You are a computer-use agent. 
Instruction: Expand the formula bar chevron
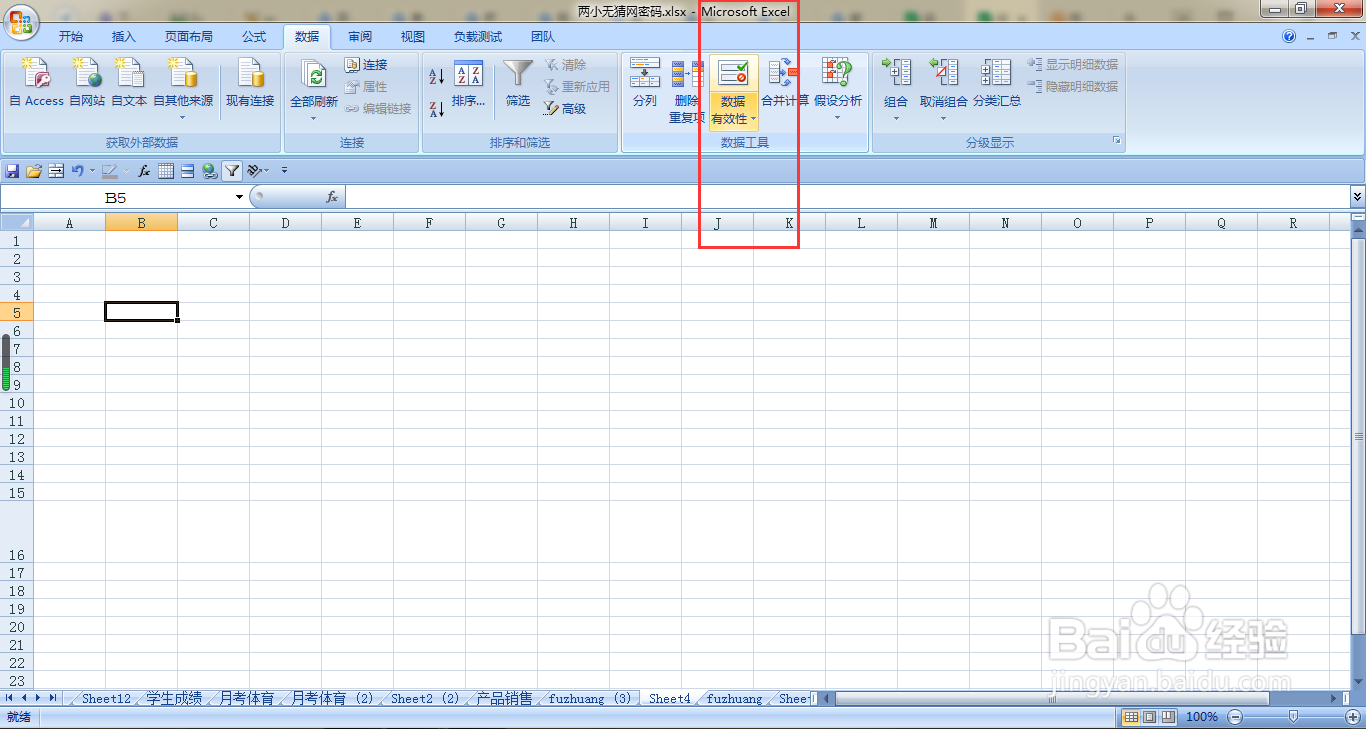click(x=1357, y=198)
